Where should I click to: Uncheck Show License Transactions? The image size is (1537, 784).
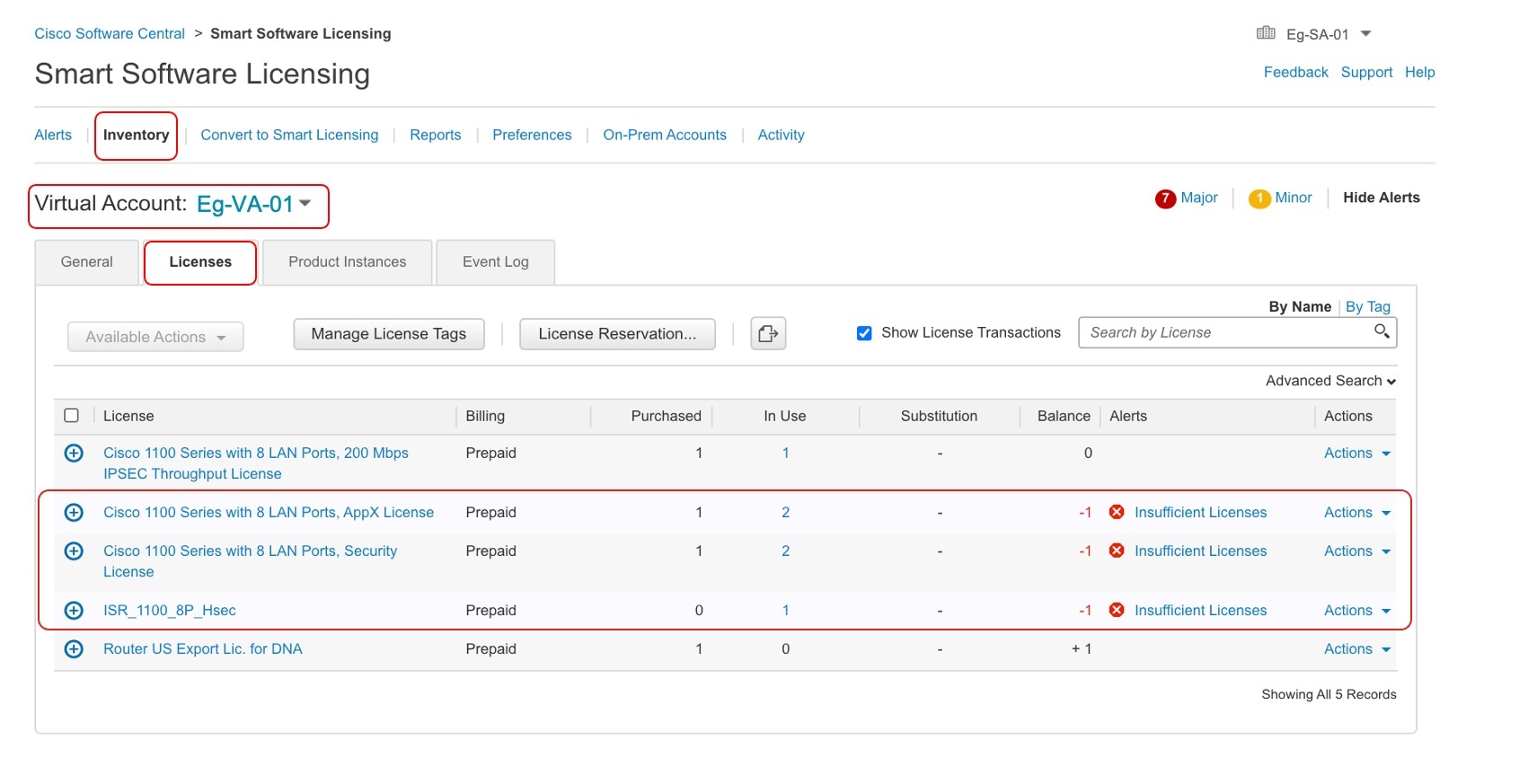coord(864,333)
